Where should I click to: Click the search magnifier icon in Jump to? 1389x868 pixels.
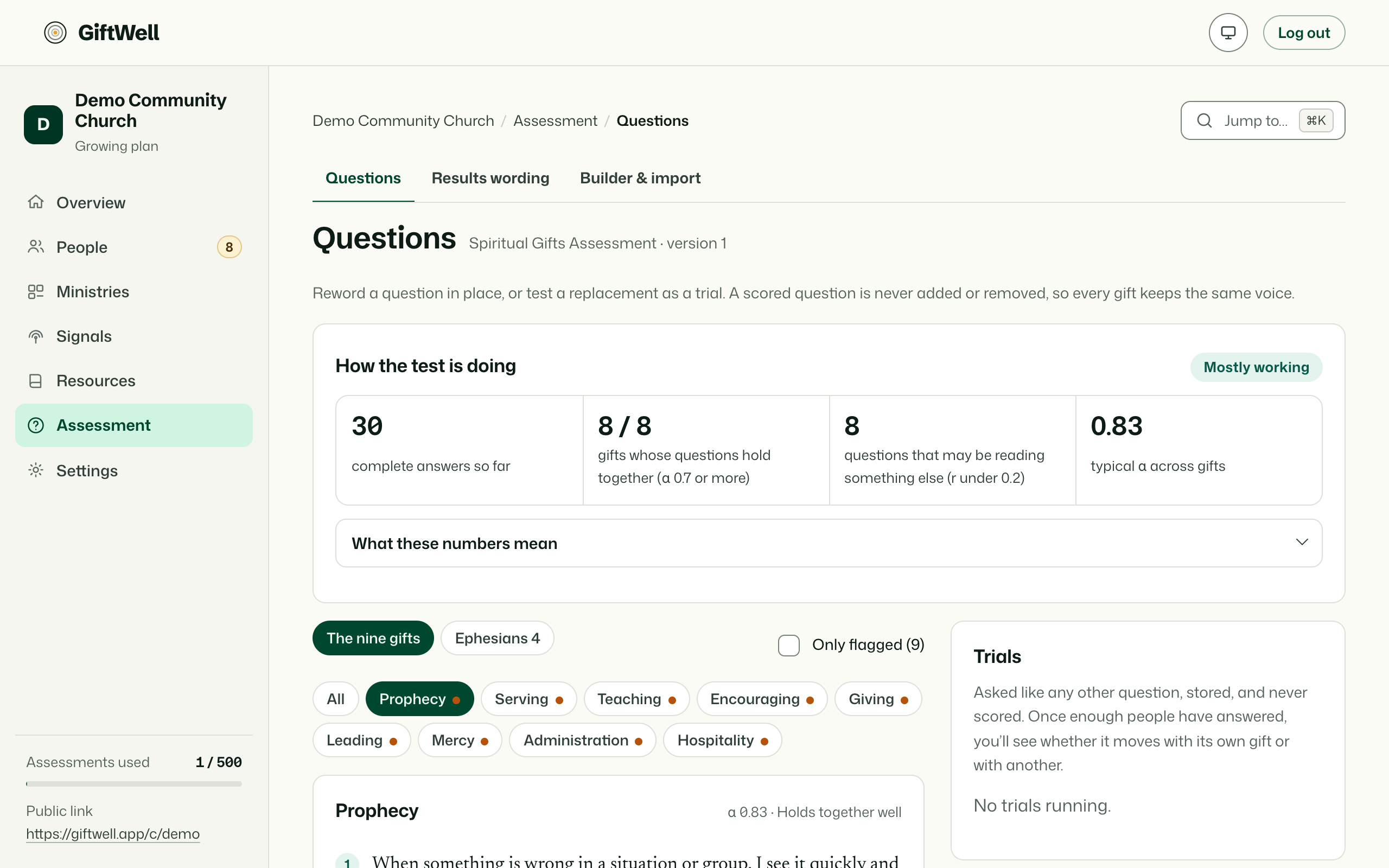1204,120
